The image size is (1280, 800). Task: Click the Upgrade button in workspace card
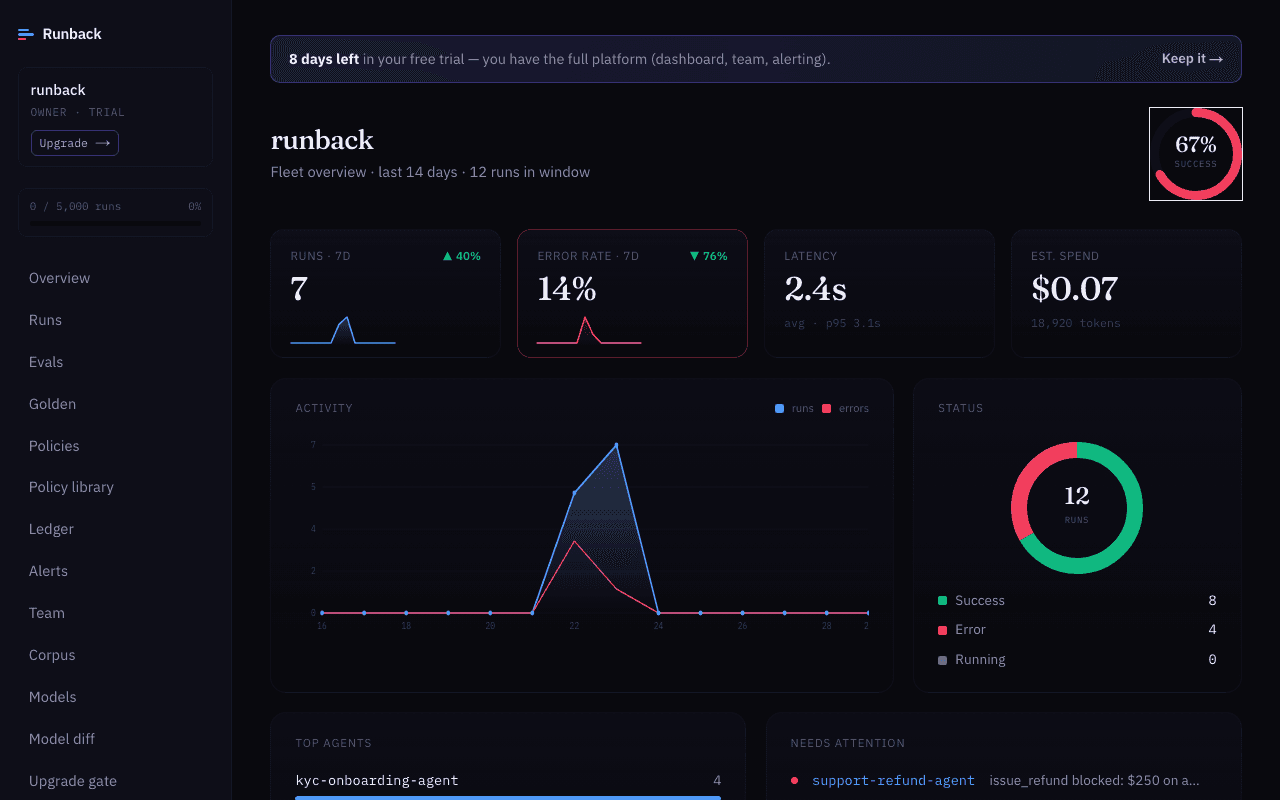[75, 143]
